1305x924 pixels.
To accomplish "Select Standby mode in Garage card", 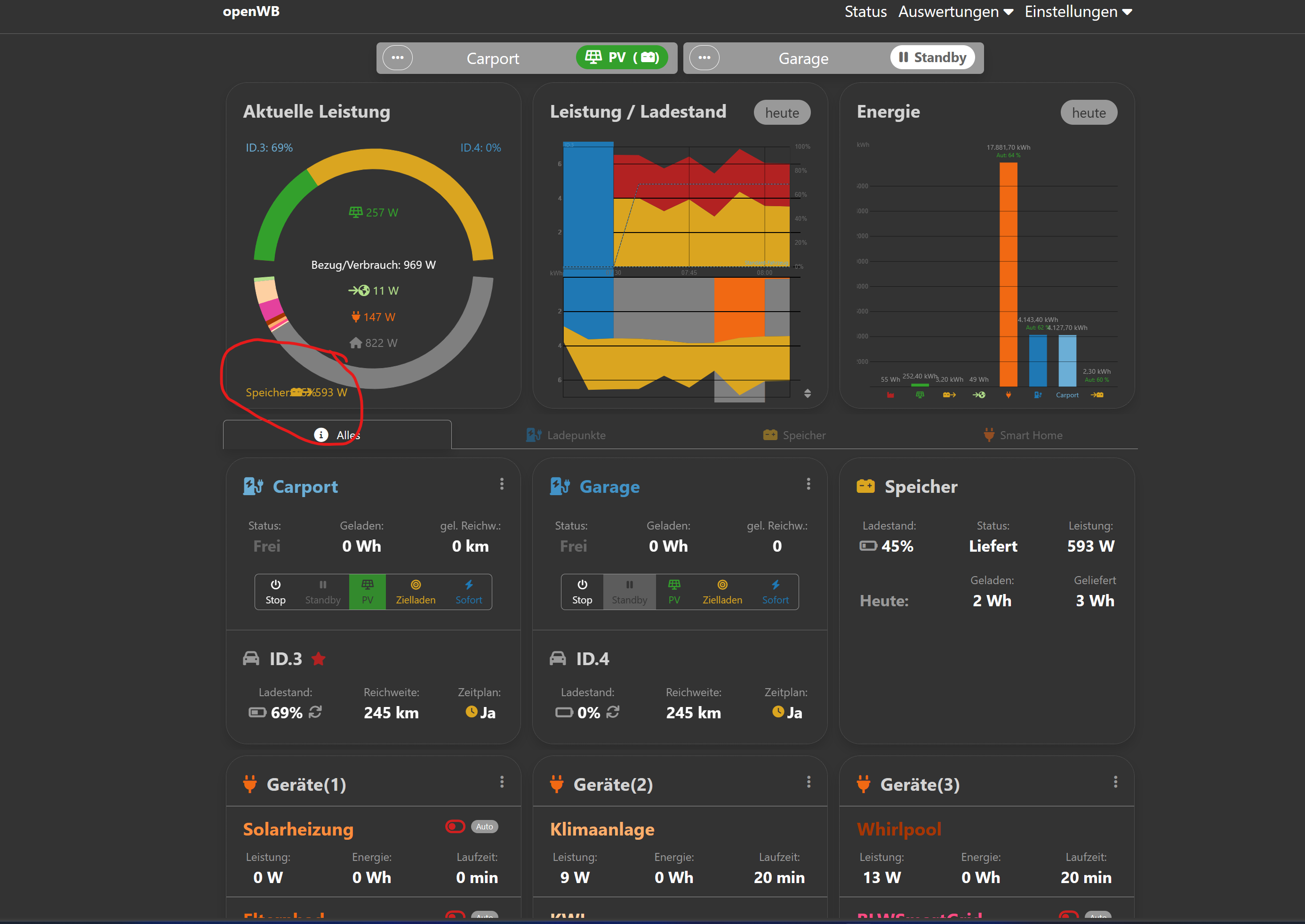I will (629, 592).
